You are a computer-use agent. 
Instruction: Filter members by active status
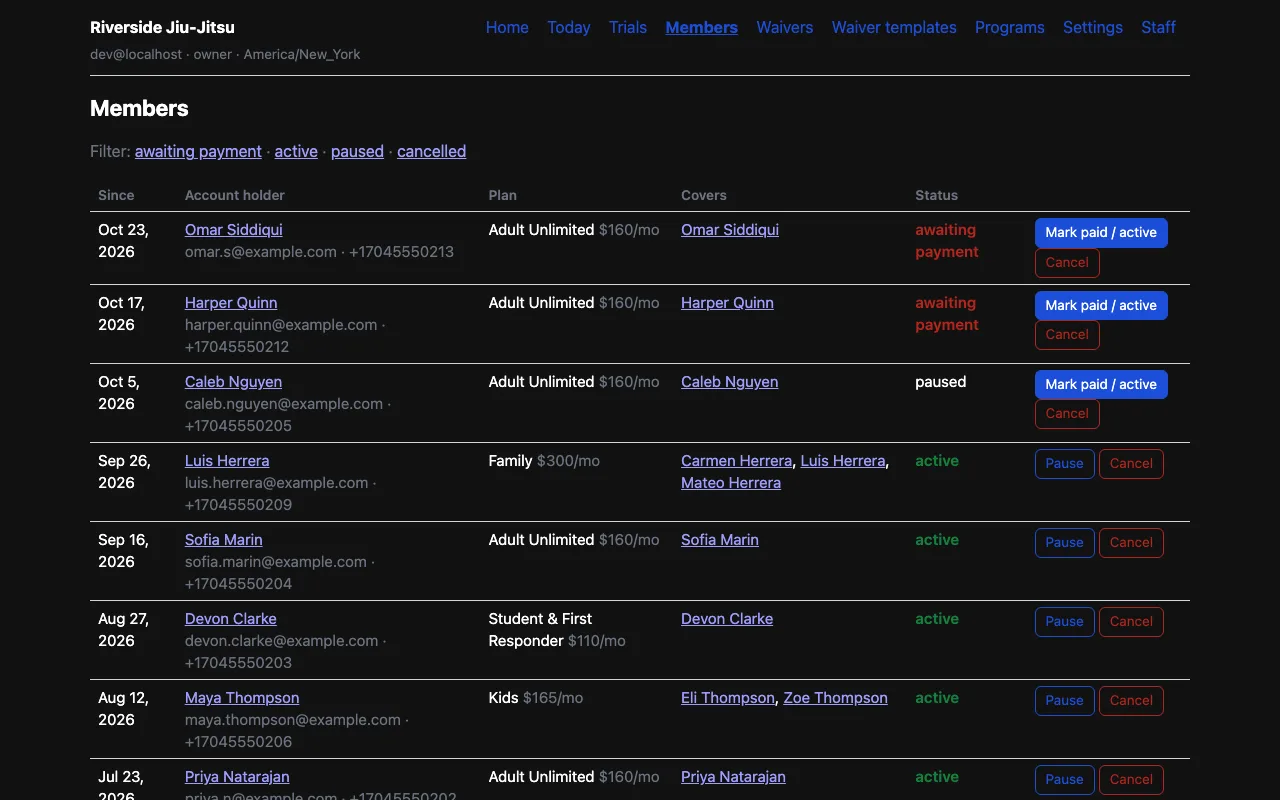tap(296, 152)
